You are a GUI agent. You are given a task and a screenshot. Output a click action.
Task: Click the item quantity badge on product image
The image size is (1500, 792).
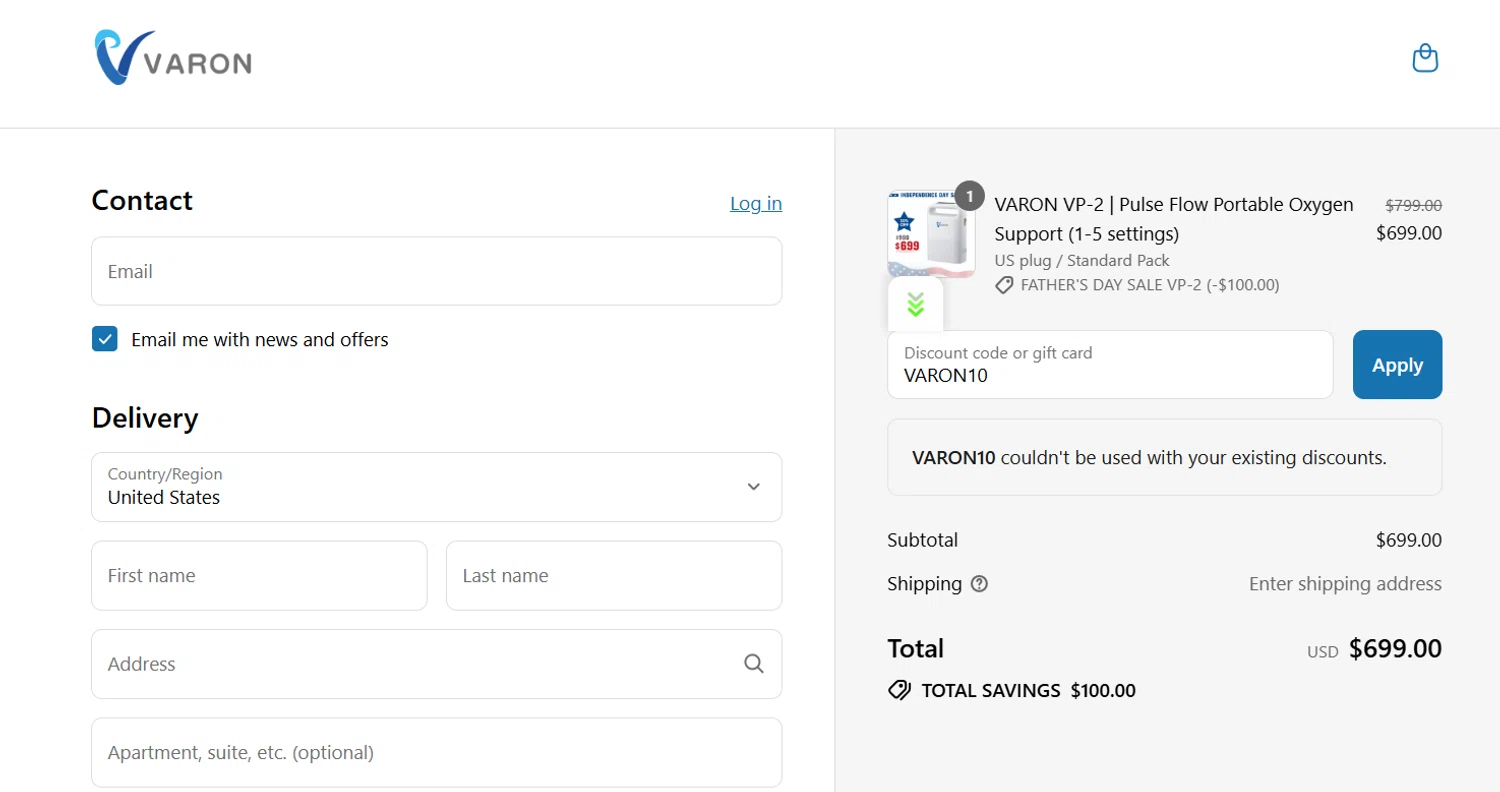tap(969, 196)
